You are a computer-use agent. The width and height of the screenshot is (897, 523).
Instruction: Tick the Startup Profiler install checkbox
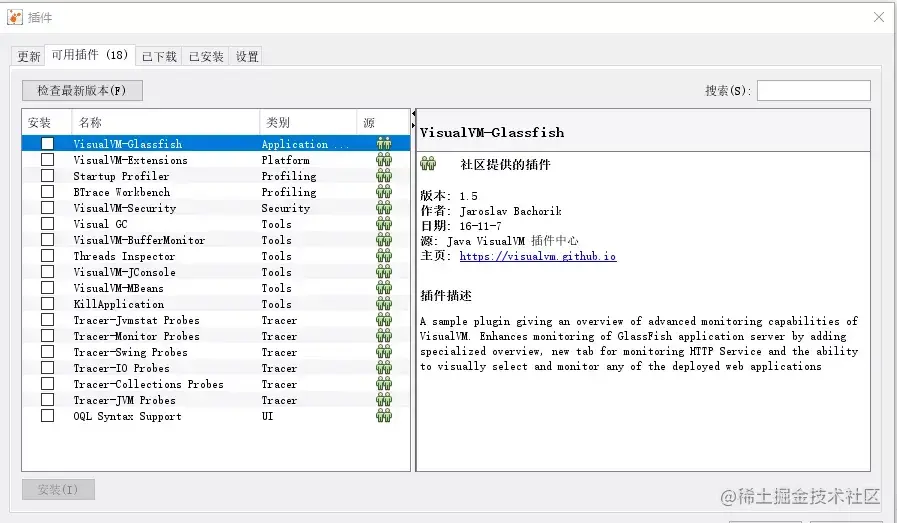47,176
